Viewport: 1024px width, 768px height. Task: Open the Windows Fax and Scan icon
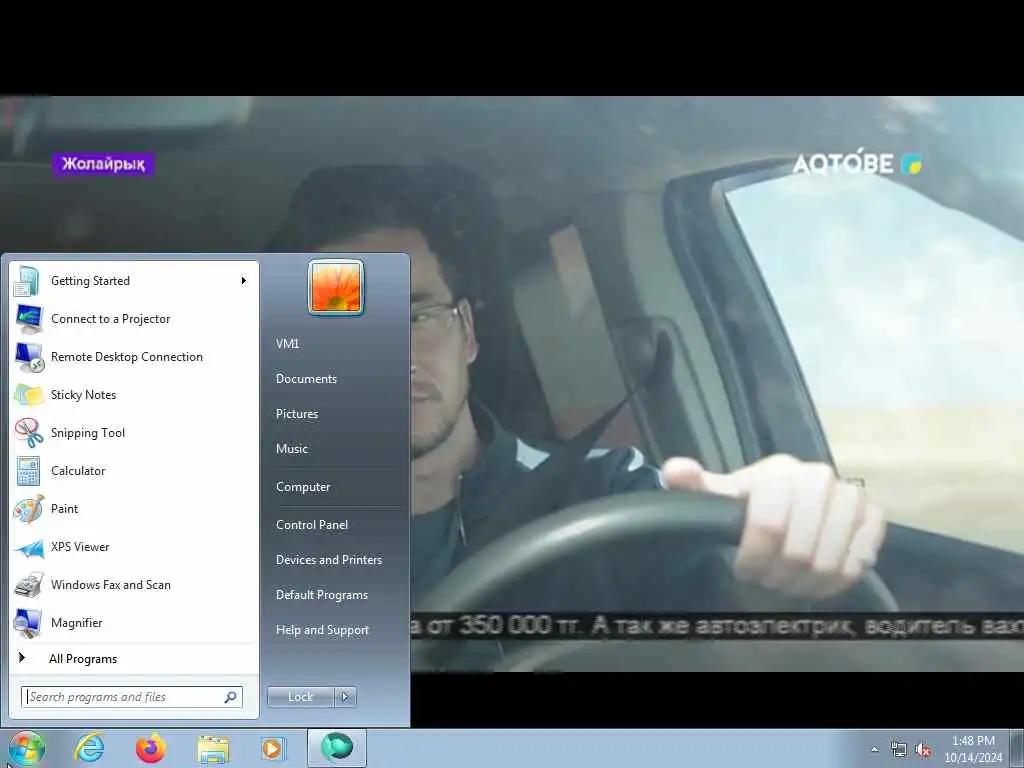coord(29,585)
